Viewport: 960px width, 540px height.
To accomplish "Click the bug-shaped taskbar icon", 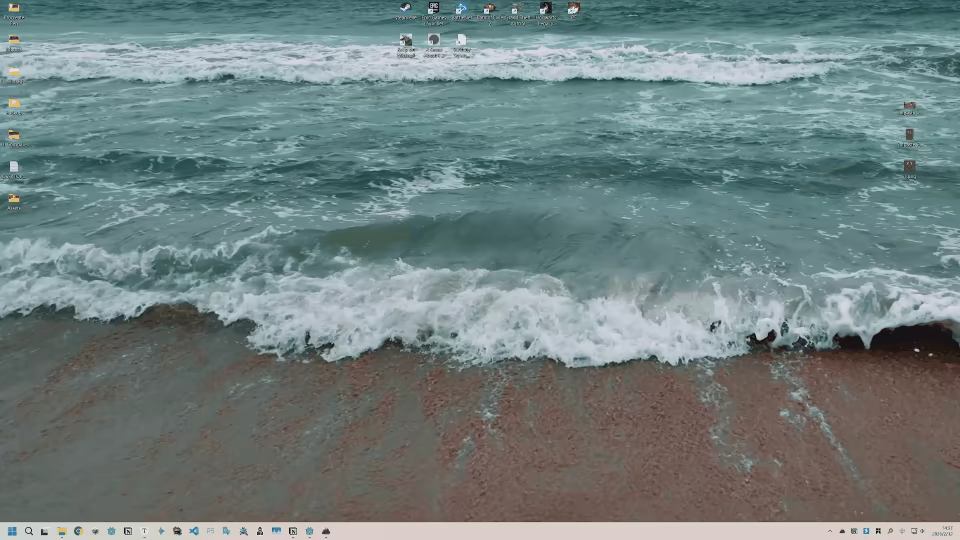I will point(244,531).
